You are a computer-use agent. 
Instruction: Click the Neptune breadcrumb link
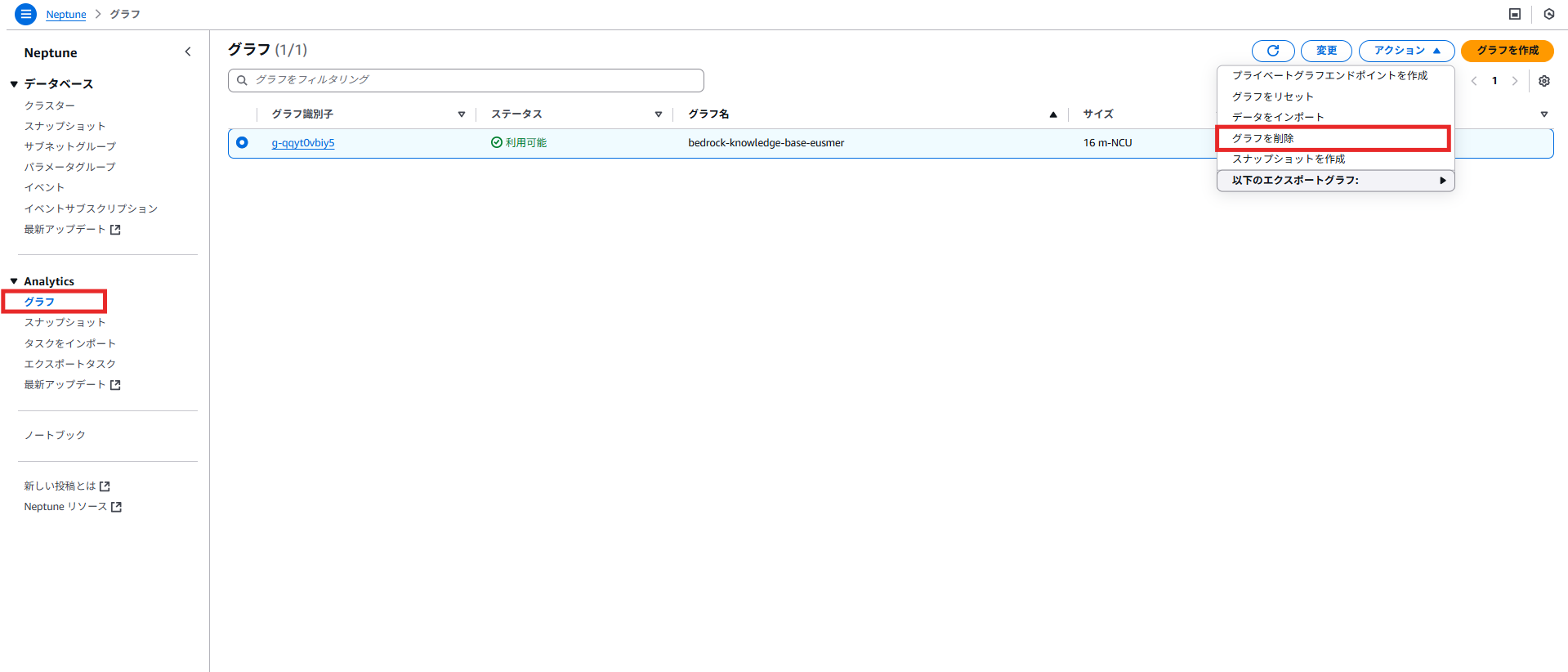[x=66, y=14]
